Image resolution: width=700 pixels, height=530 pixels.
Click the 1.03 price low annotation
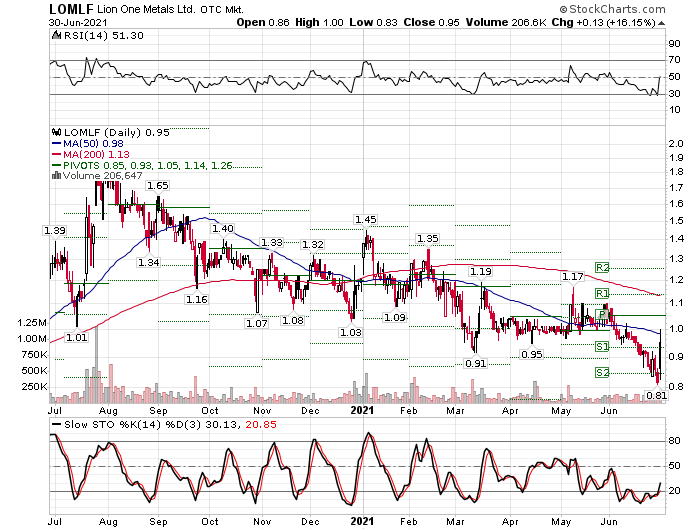point(350,333)
